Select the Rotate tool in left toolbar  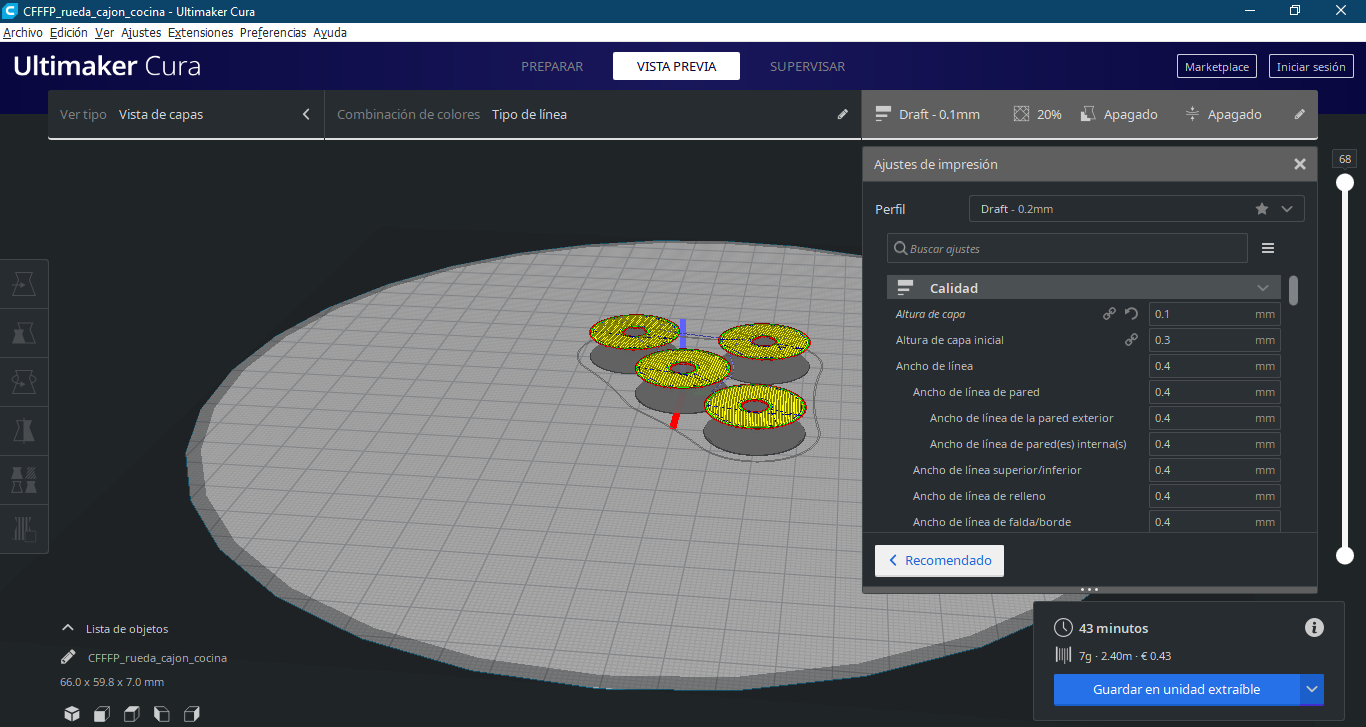pyautogui.click(x=23, y=382)
